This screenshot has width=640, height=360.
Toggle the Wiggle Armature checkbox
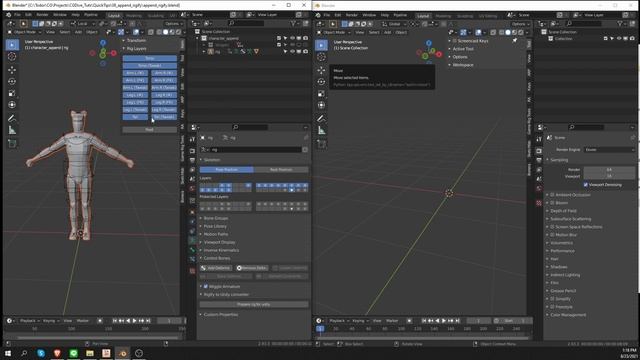206,287
